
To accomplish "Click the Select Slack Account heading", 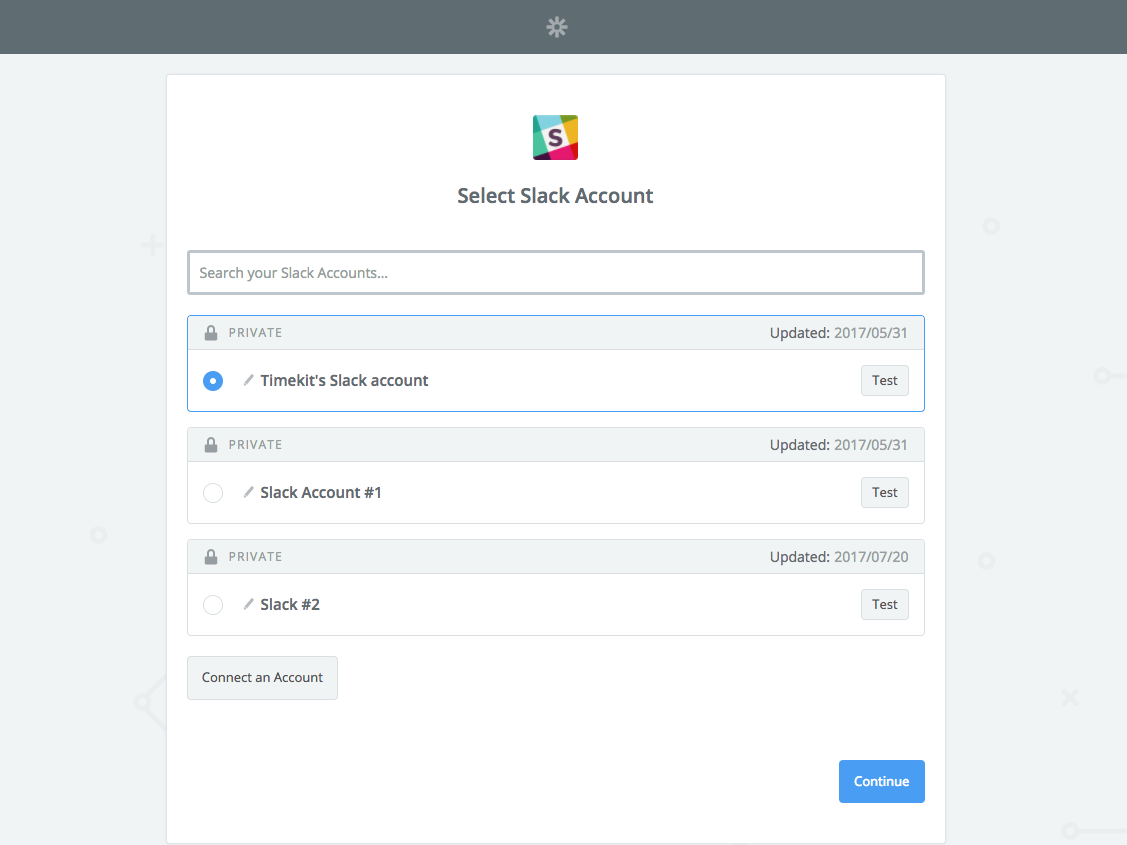I will (x=556, y=196).
